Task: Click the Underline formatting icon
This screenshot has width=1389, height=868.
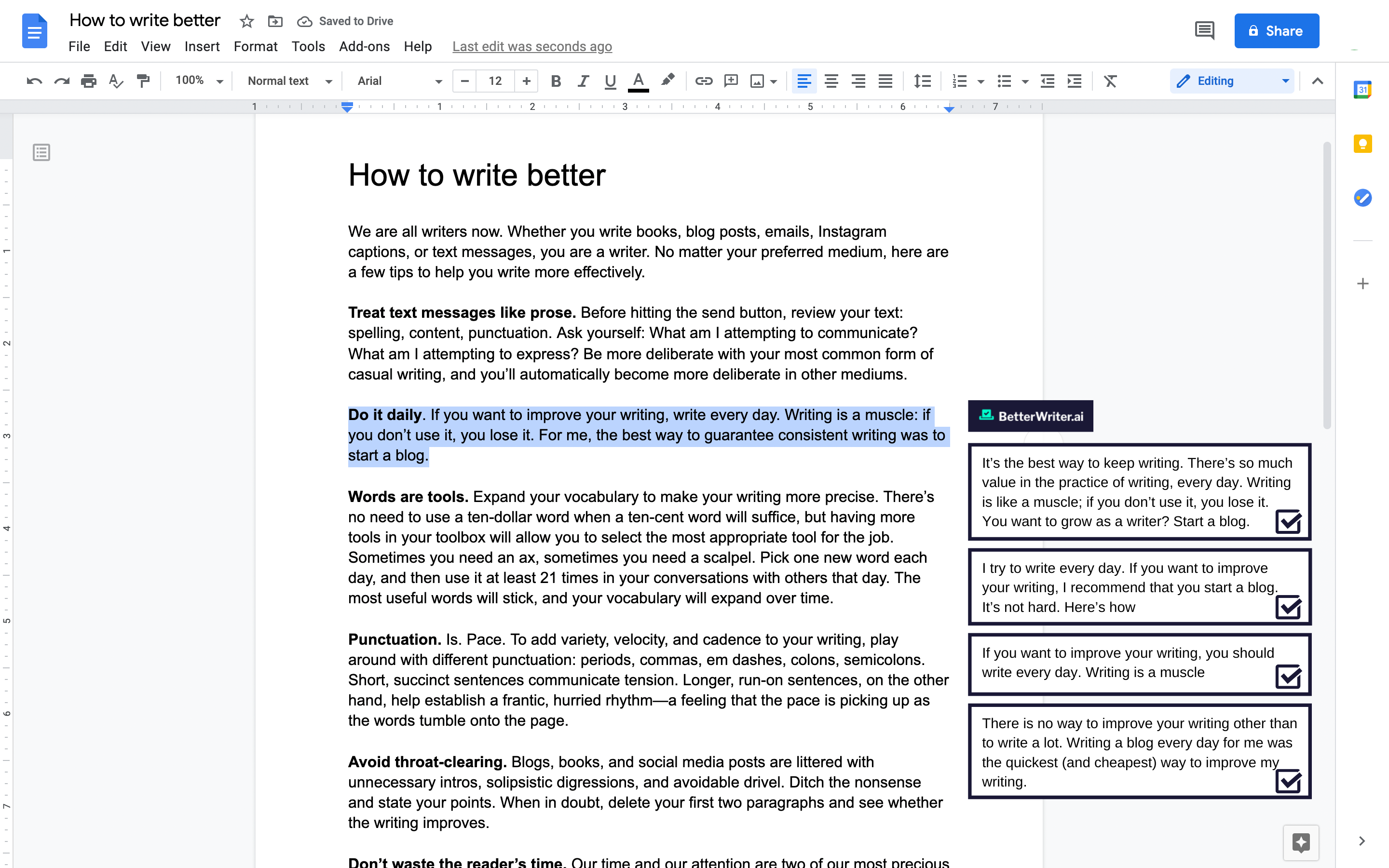Action: click(x=608, y=81)
